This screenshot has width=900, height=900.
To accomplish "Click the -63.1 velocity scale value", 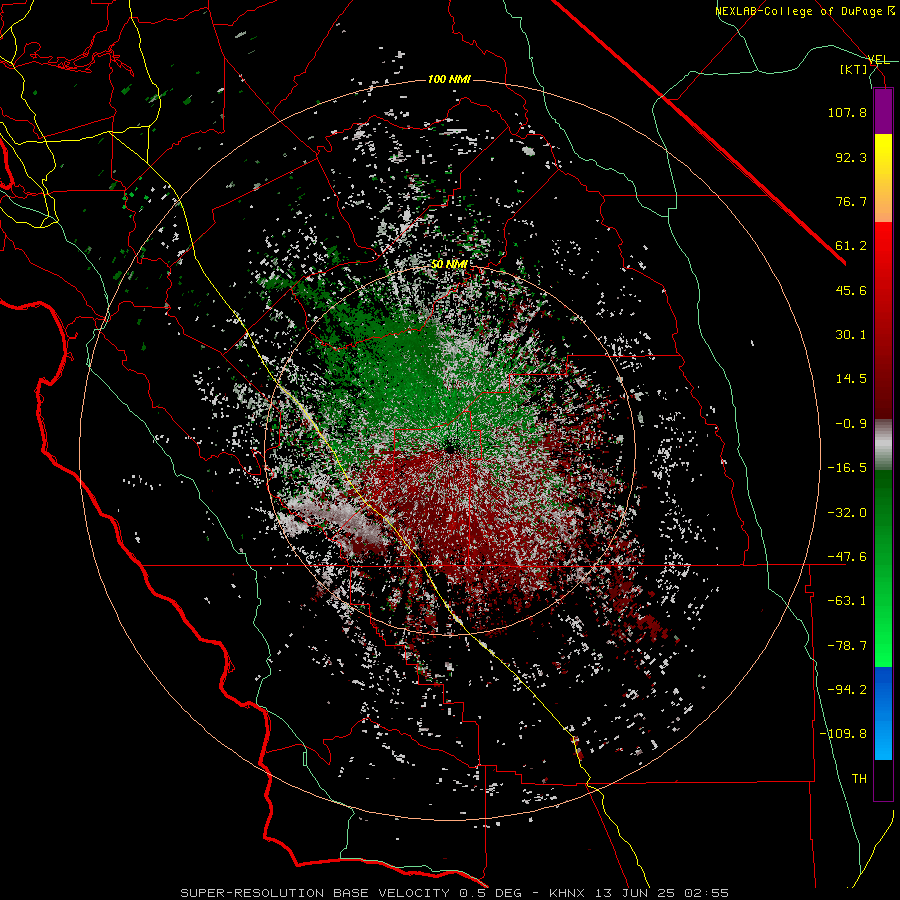I will tap(847, 601).
